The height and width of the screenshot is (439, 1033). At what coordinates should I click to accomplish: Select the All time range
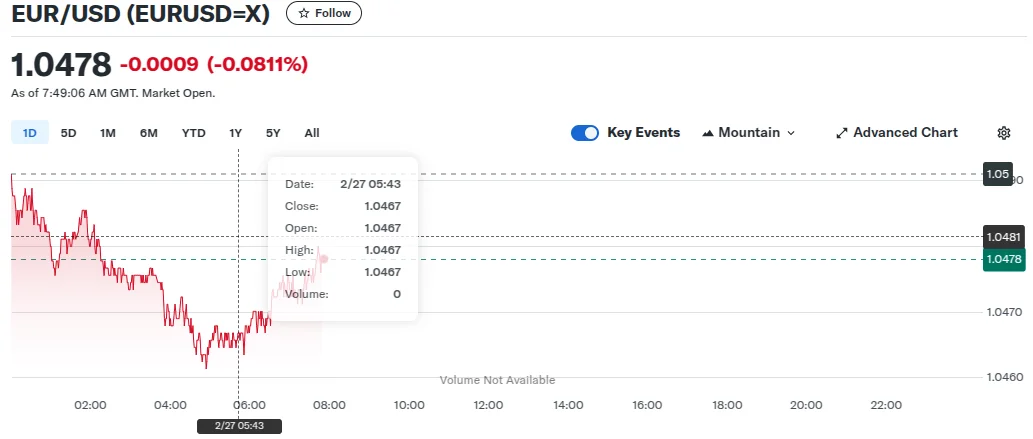312,133
